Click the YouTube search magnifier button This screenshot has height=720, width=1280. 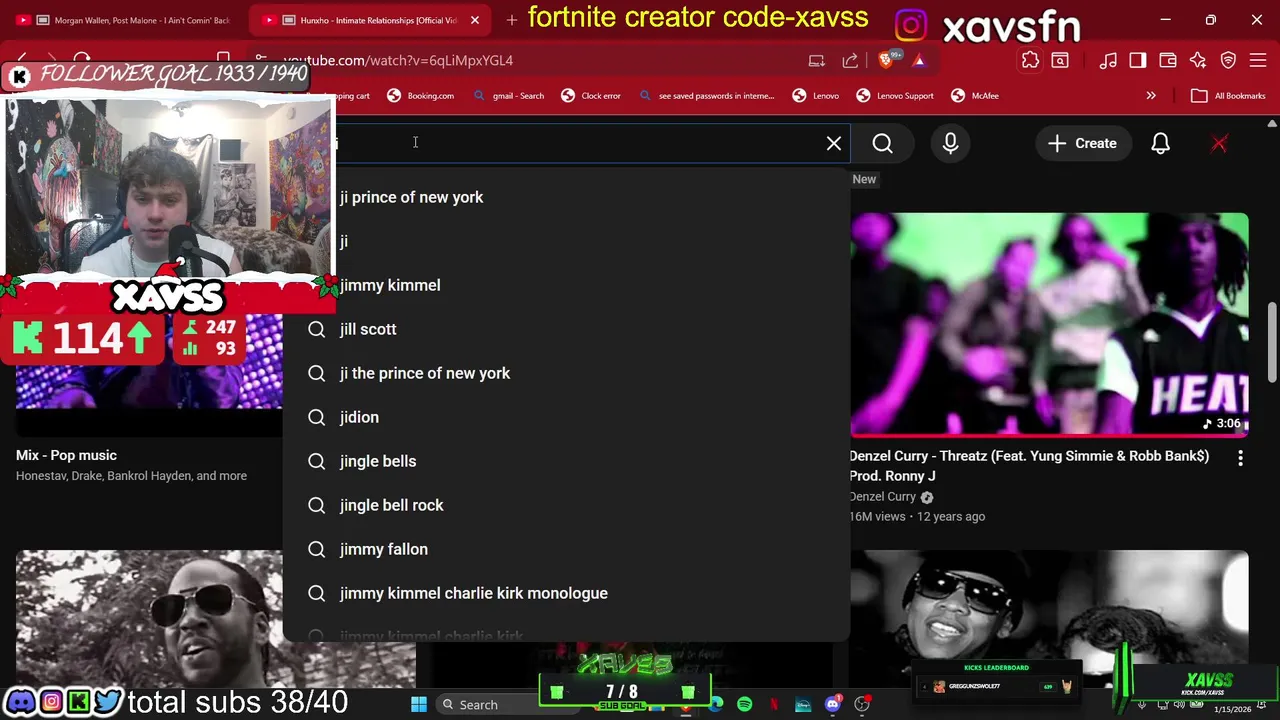click(882, 143)
